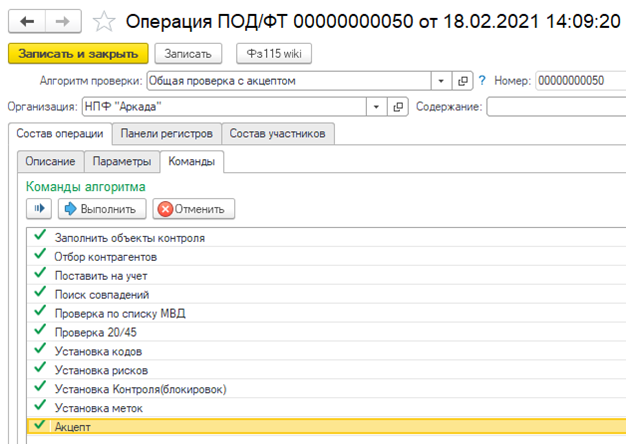This screenshot has height=446, width=628.
Task: Toggle checkmark for Акцепт row
Action: pos(40,424)
